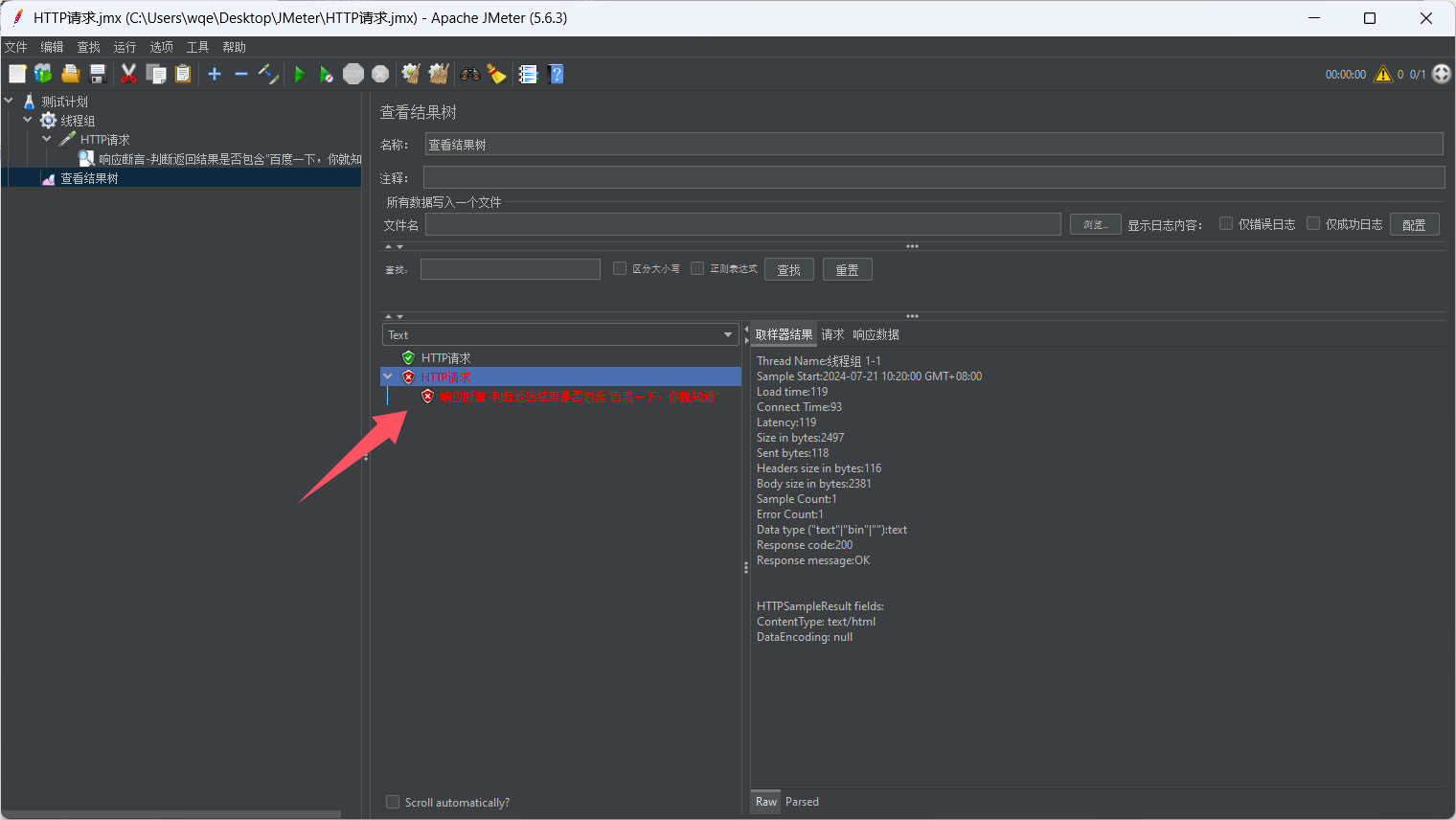Open the 文件 menu
The height and width of the screenshot is (820, 1456).
click(16, 47)
